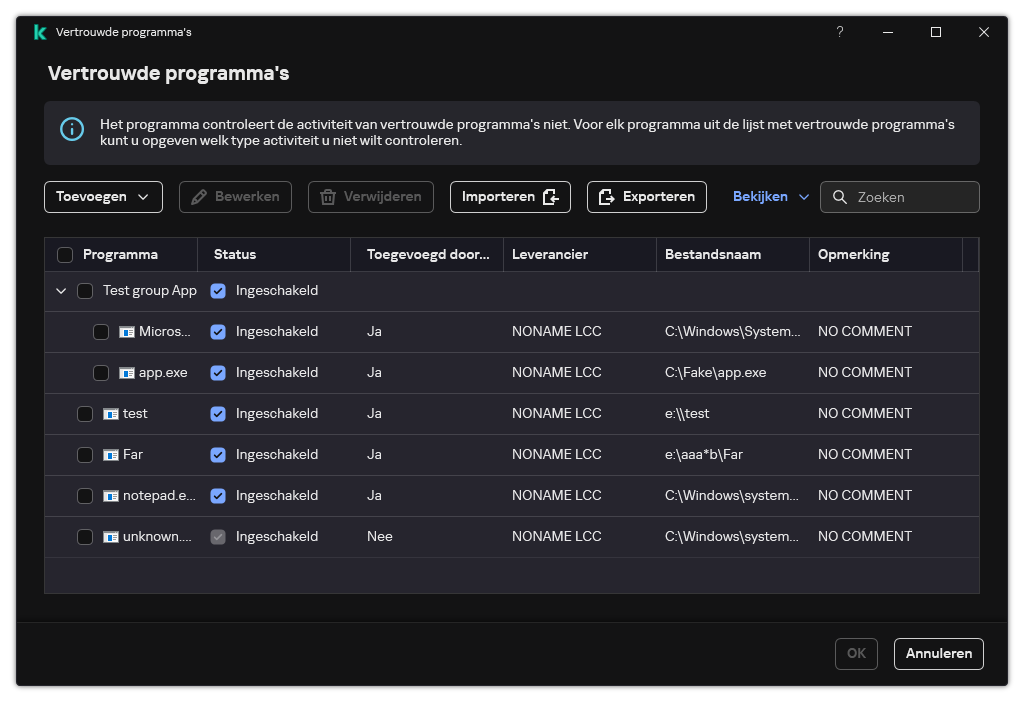Open the Bekijken view dropdown
Viewport: 1024px width, 702px height.
tap(771, 197)
